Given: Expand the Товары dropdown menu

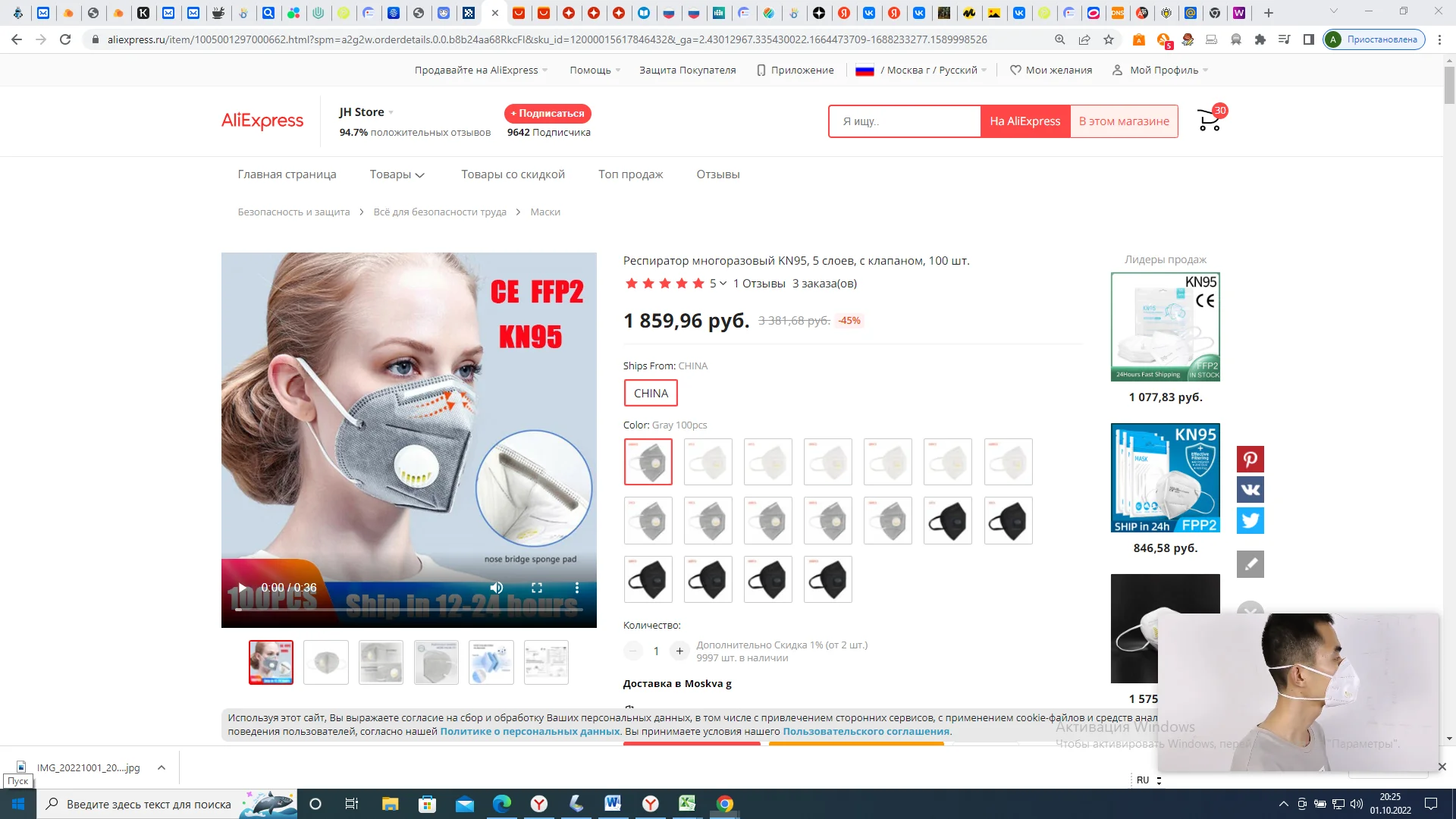Looking at the screenshot, I should tap(397, 174).
